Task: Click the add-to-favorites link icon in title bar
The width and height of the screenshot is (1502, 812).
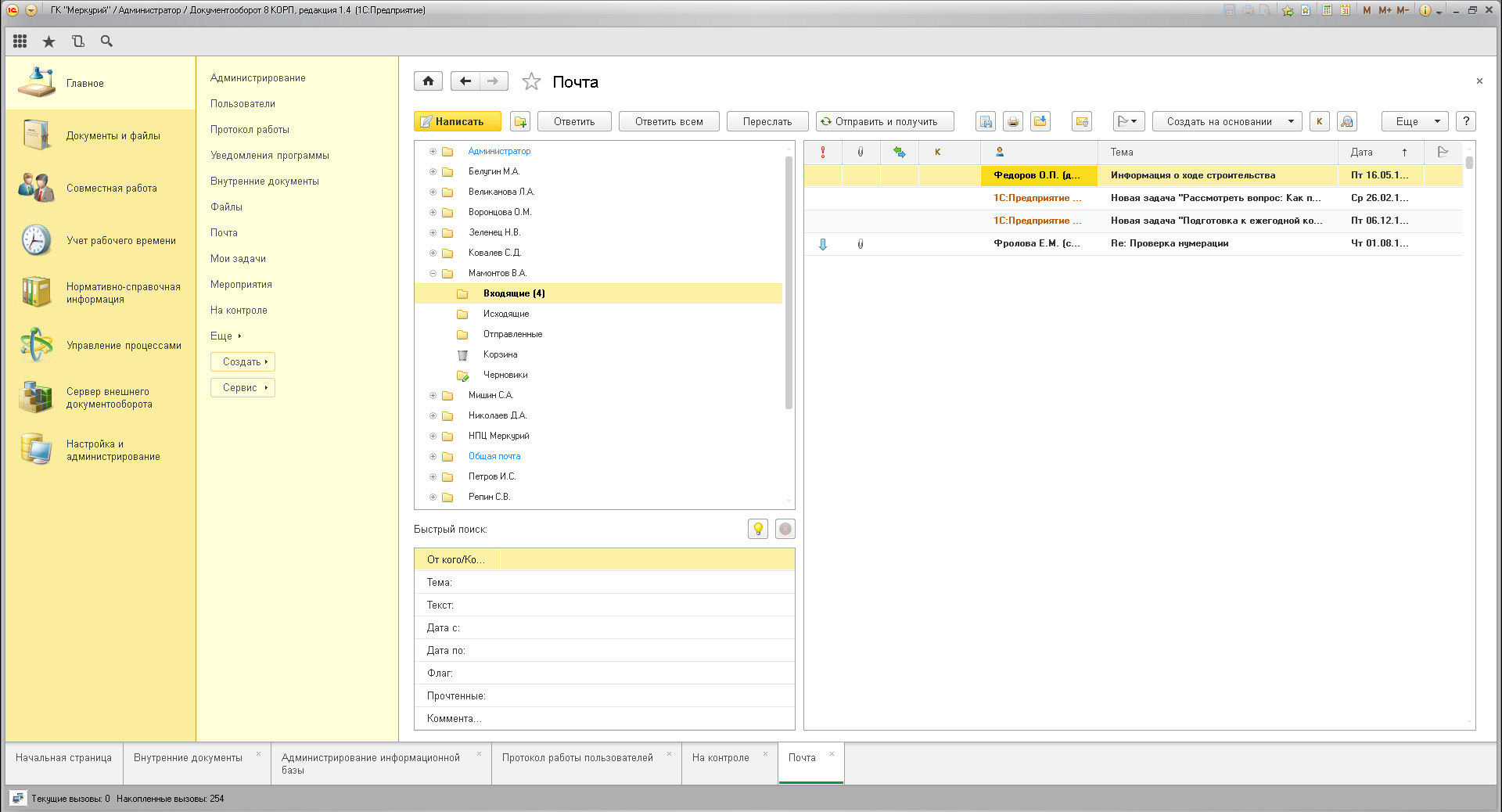Action: 1288,10
